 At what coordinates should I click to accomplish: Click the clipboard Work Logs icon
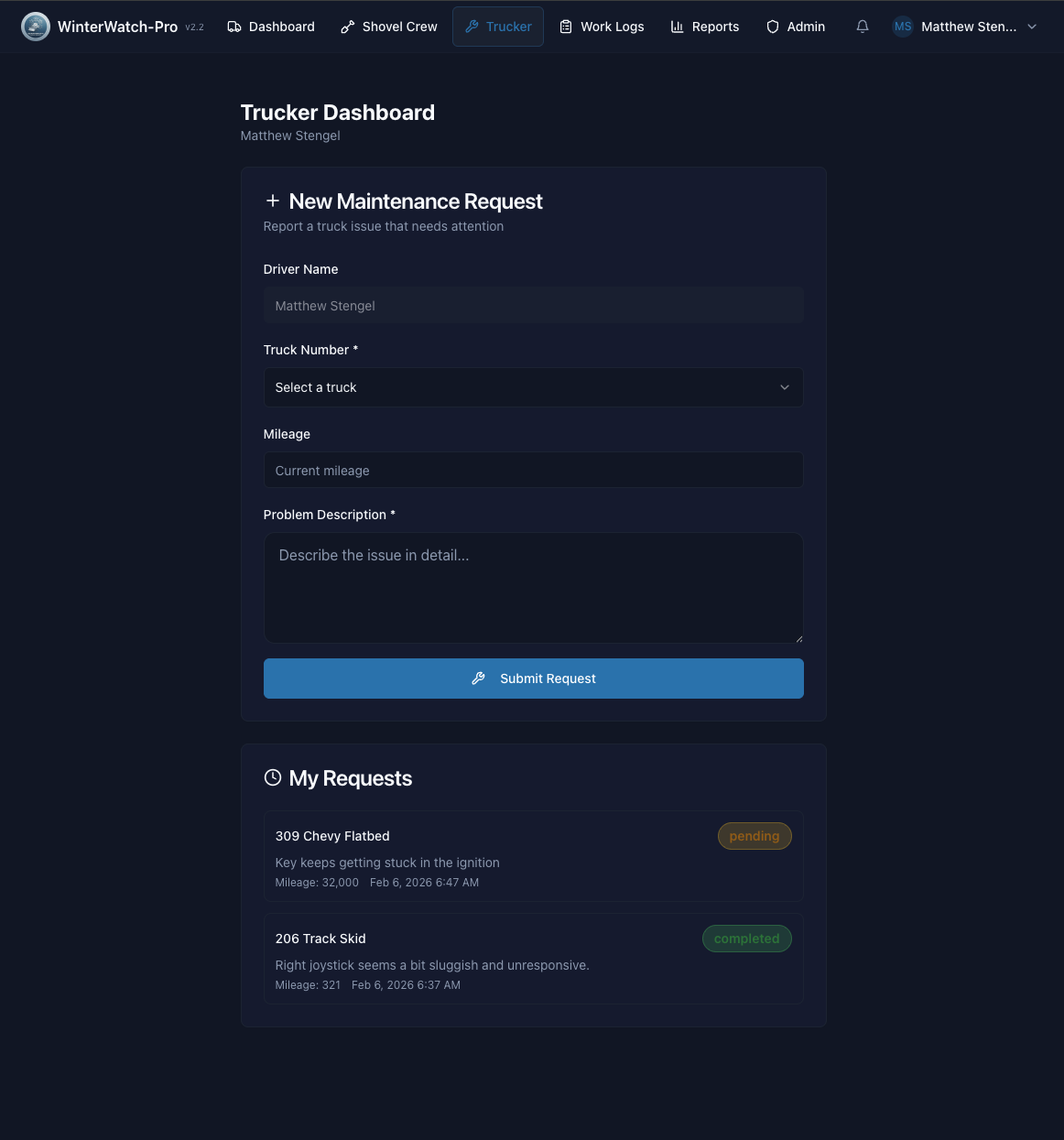pyautogui.click(x=566, y=27)
